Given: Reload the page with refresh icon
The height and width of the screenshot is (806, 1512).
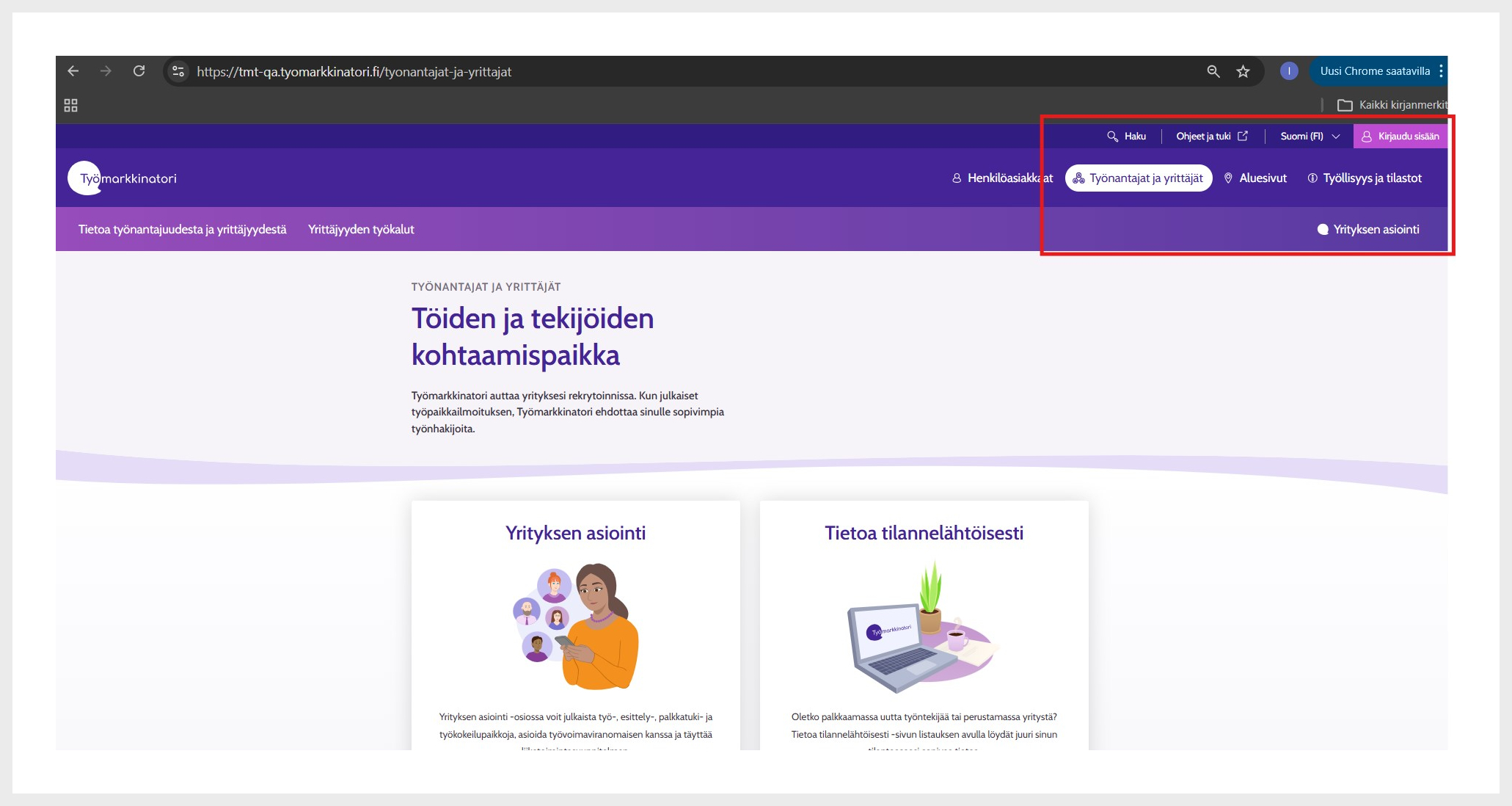Looking at the screenshot, I should coord(139,71).
